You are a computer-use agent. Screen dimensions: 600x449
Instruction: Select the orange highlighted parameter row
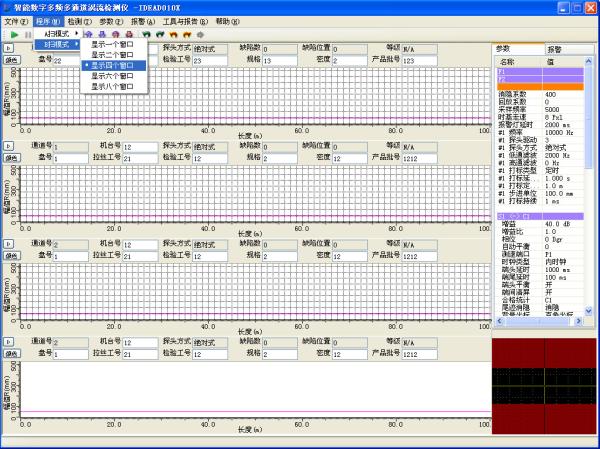[540, 87]
